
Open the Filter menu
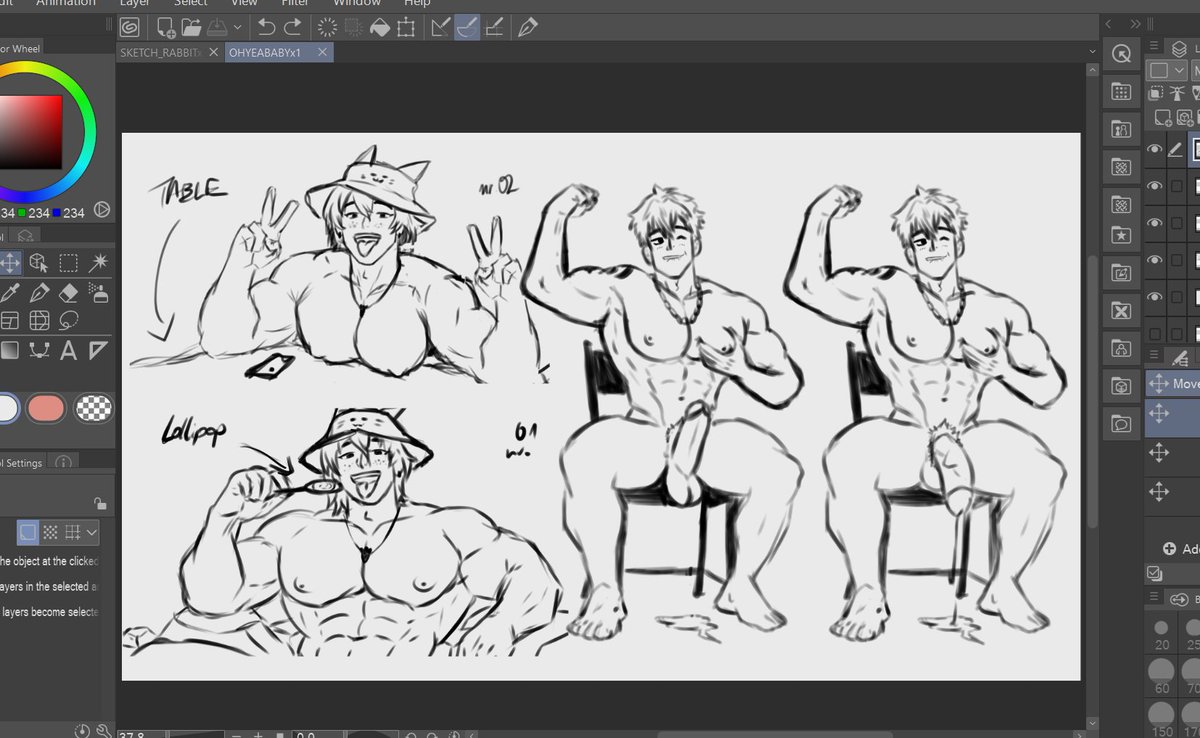(x=294, y=3)
